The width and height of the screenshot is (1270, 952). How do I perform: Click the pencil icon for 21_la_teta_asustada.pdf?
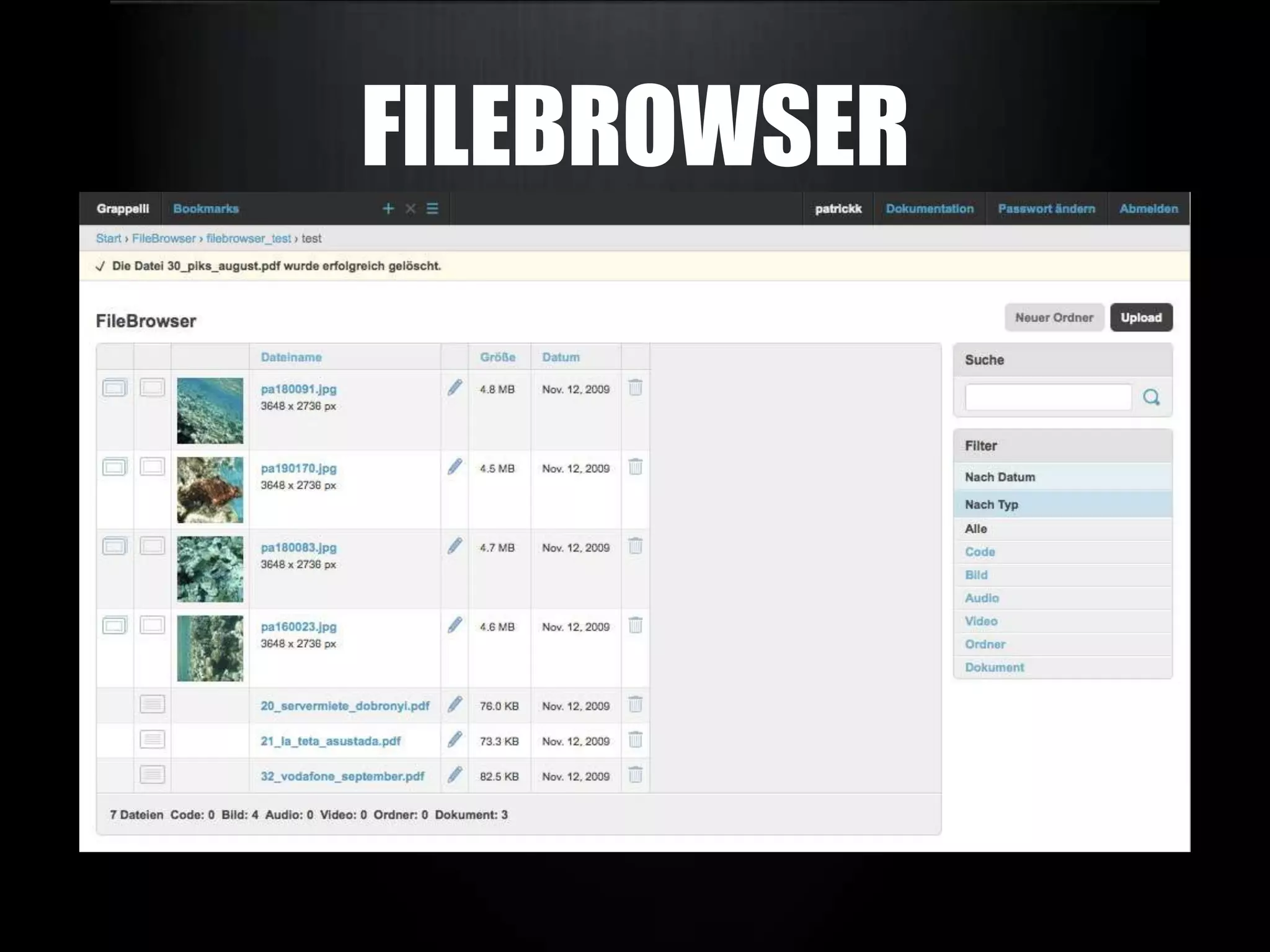455,739
